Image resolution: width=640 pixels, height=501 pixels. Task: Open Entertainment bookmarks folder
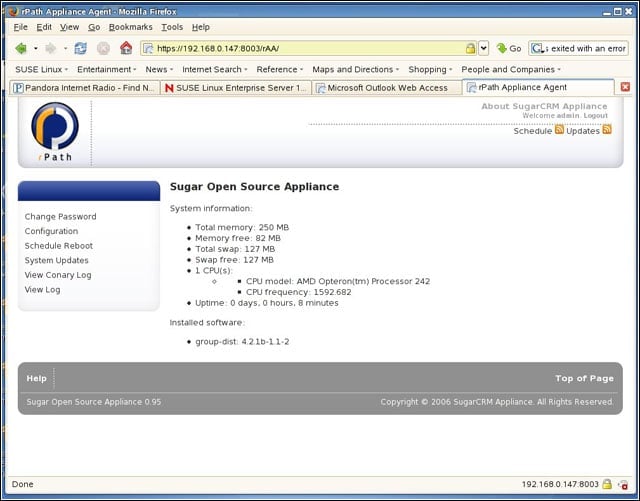[107, 69]
